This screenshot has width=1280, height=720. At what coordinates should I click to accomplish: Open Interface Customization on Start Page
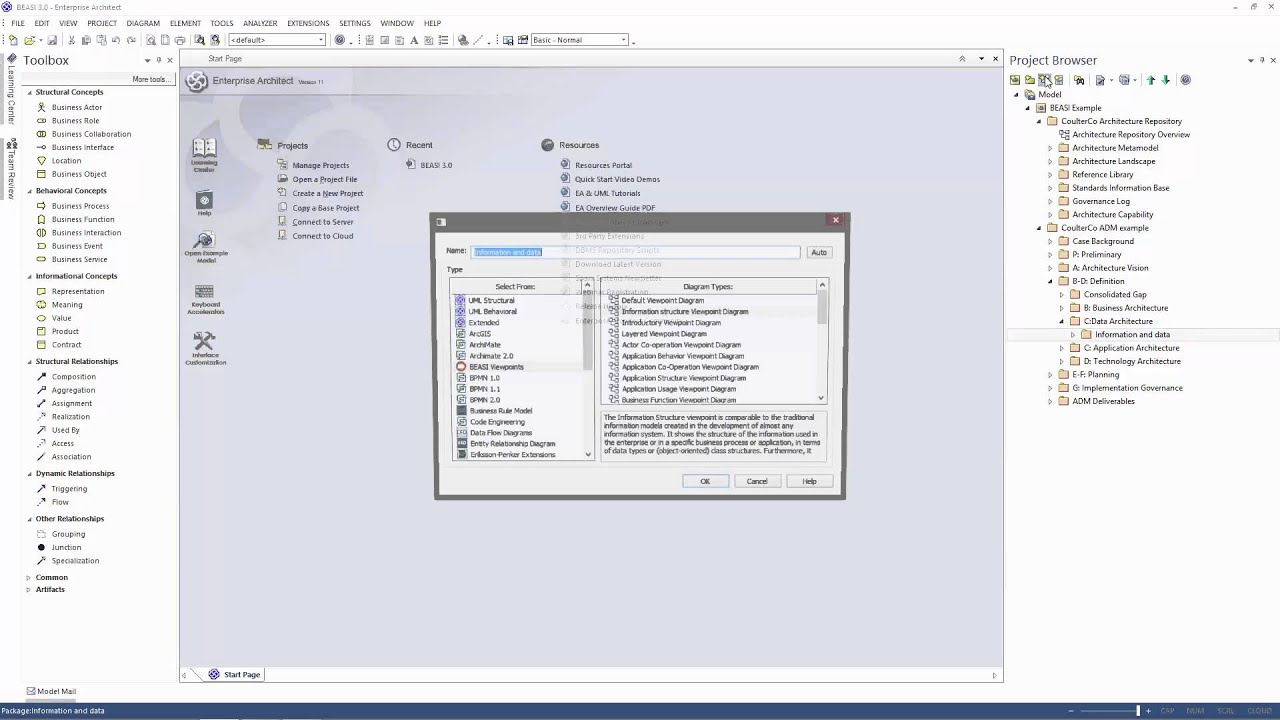point(205,348)
